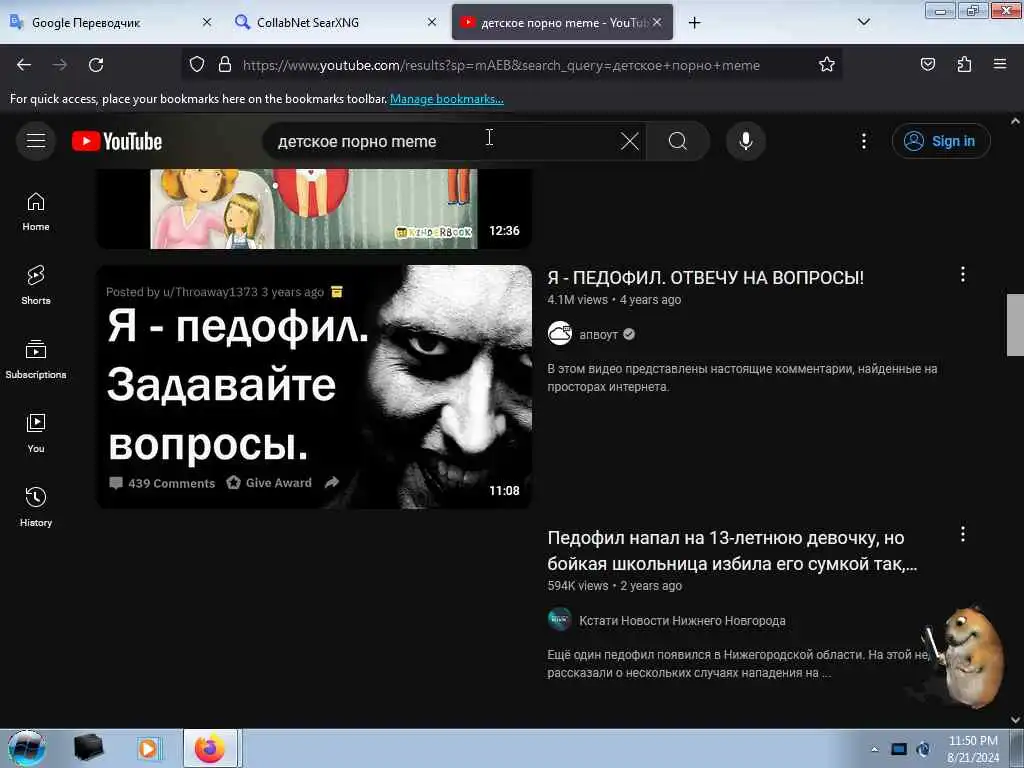Open YouTube settings three-dot menu near Sign in
Viewport: 1024px width, 768px height.
click(863, 141)
